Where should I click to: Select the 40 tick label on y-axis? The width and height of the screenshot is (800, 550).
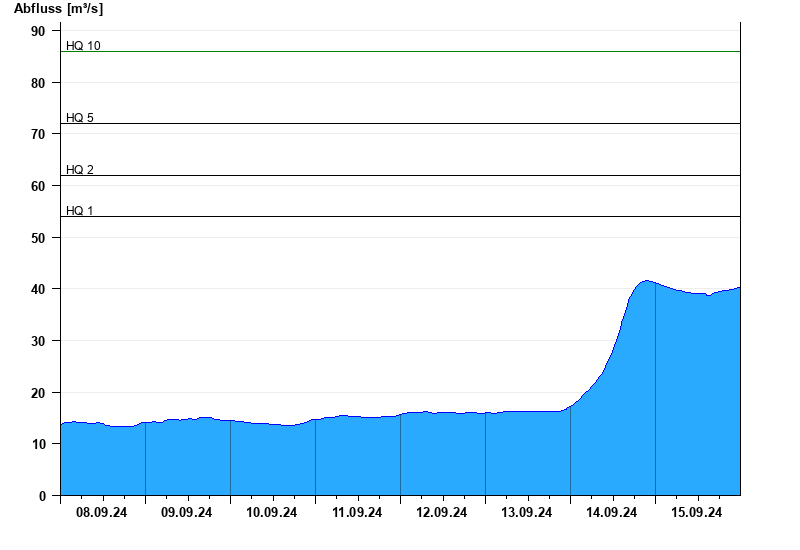pos(39,289)
